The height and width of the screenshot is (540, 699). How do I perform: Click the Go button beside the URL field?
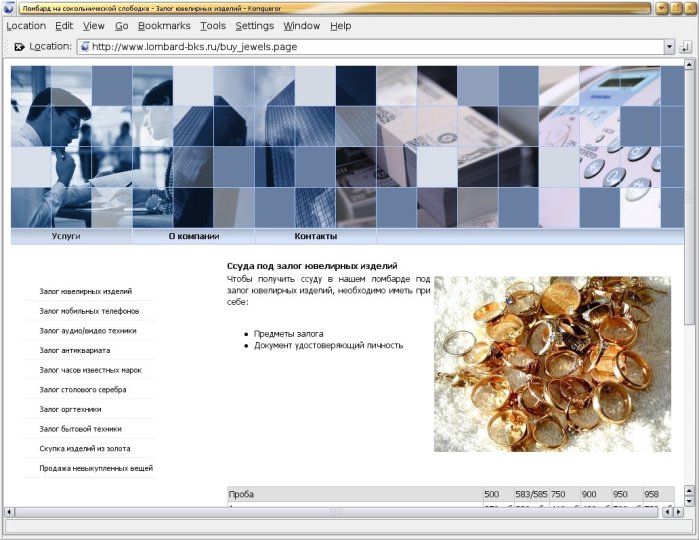coord(686,46)
